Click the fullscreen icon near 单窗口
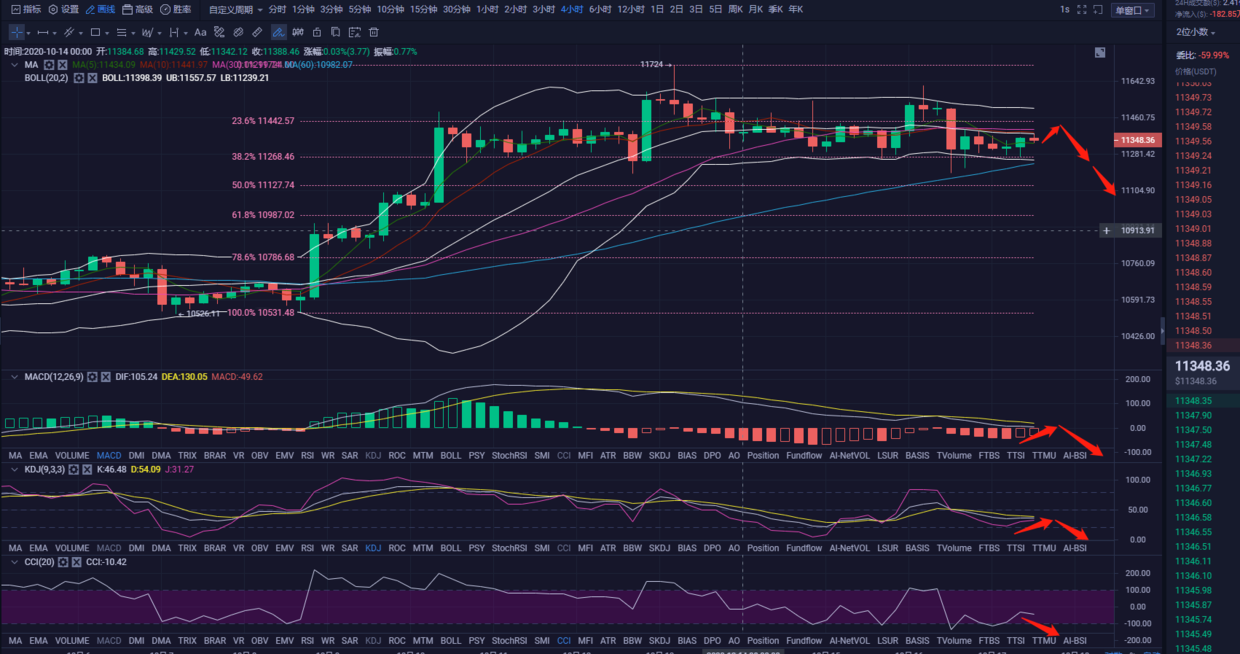Viewport: 1240px width, 654px height. pos(1082,9)
